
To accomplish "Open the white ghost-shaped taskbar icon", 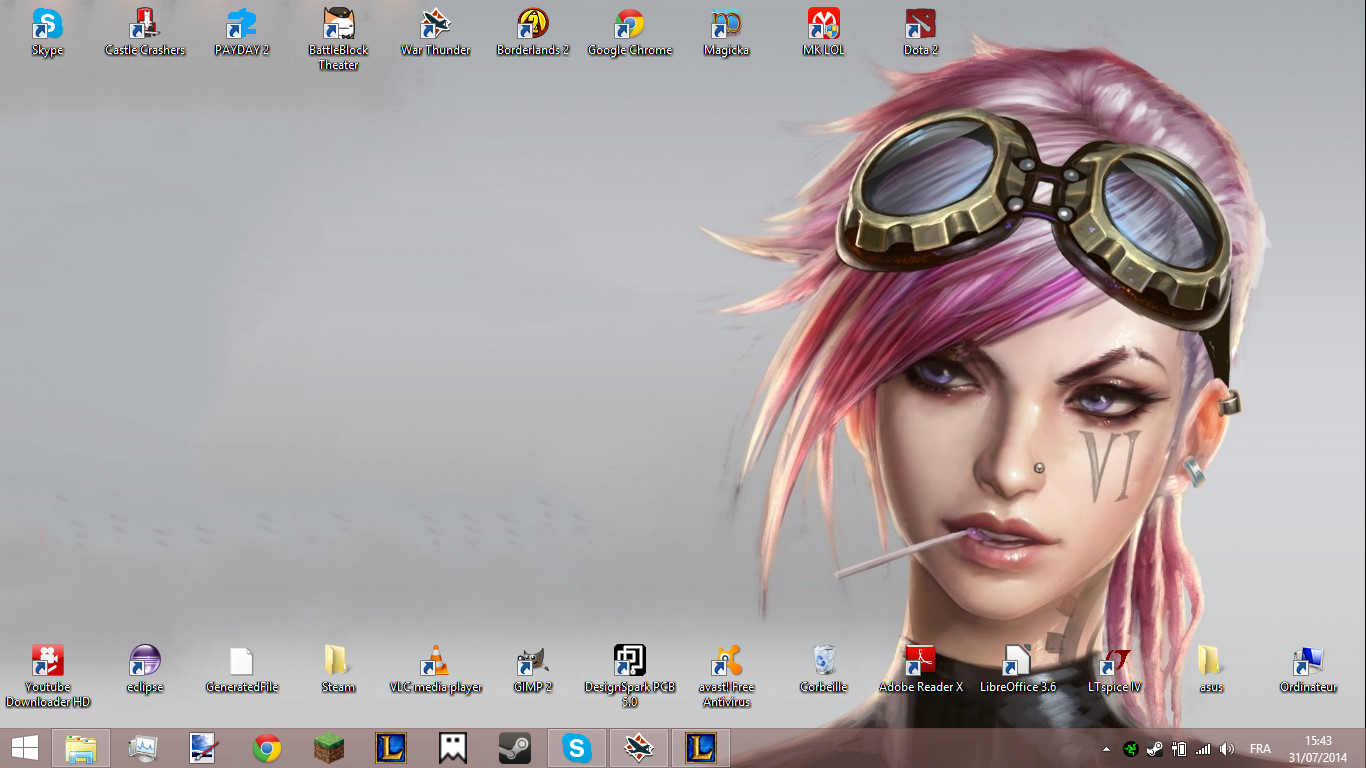I will coord(452,747).
